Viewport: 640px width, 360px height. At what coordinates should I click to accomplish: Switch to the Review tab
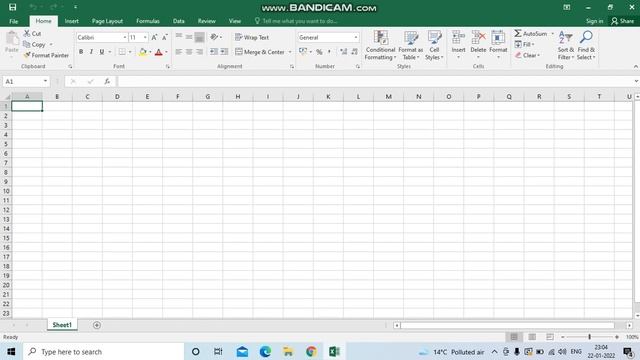click(207, 21)
